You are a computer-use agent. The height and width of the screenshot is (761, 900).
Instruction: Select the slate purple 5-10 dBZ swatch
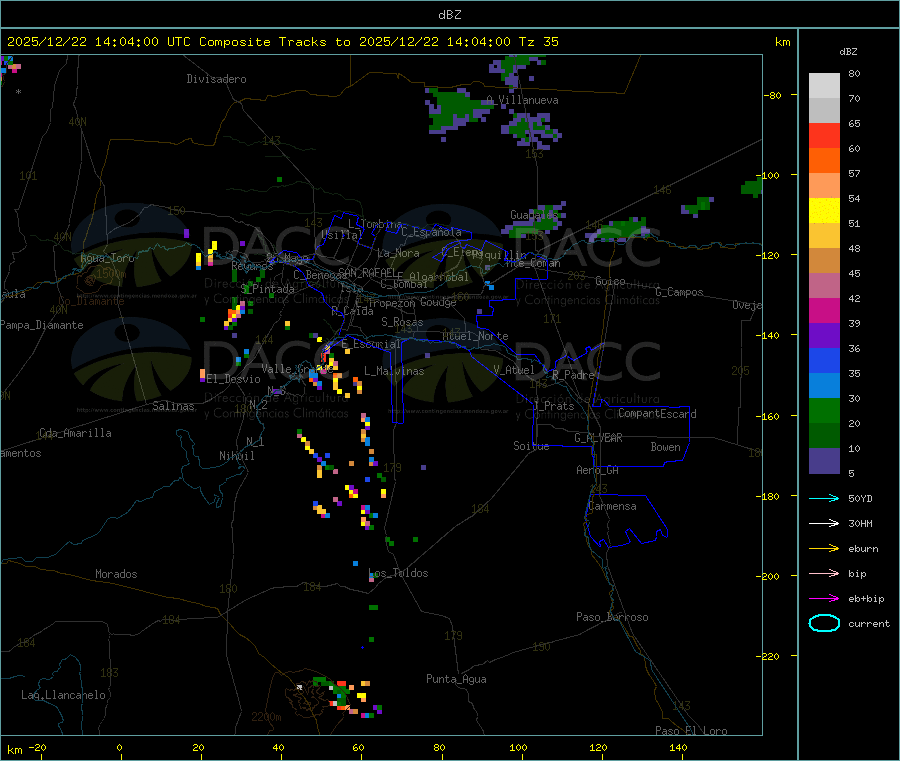(x=824, y=461)
